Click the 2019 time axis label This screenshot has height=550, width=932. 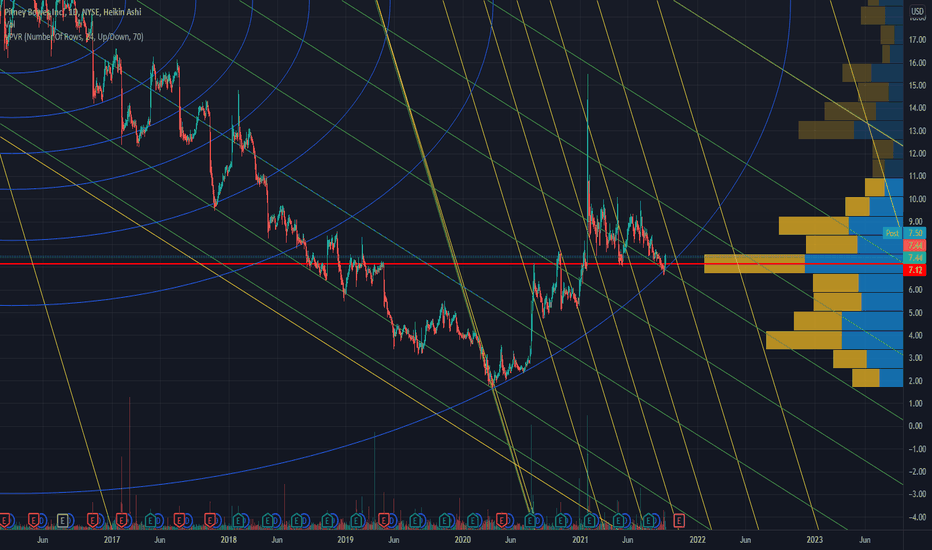pyautogui.click(x=345, y=540)
